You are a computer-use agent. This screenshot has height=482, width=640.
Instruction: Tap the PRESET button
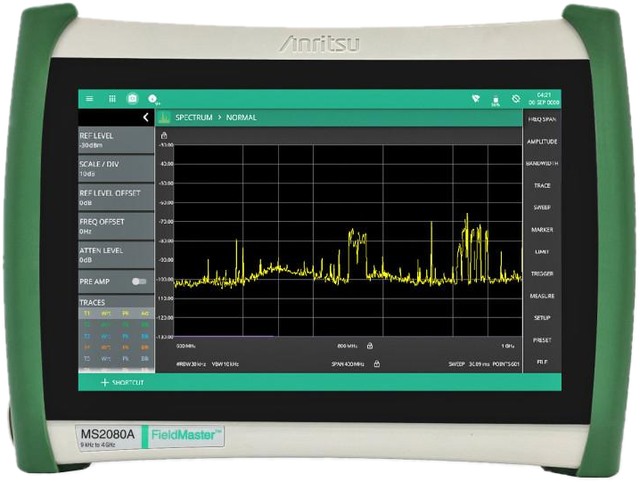pos(542,340)
